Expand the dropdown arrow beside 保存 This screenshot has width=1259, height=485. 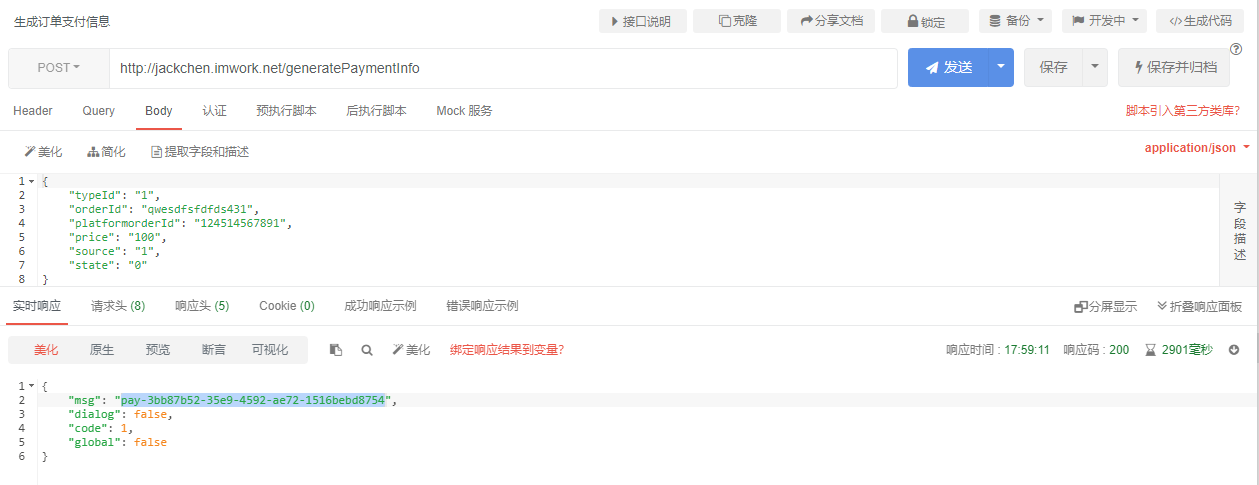1095,68
